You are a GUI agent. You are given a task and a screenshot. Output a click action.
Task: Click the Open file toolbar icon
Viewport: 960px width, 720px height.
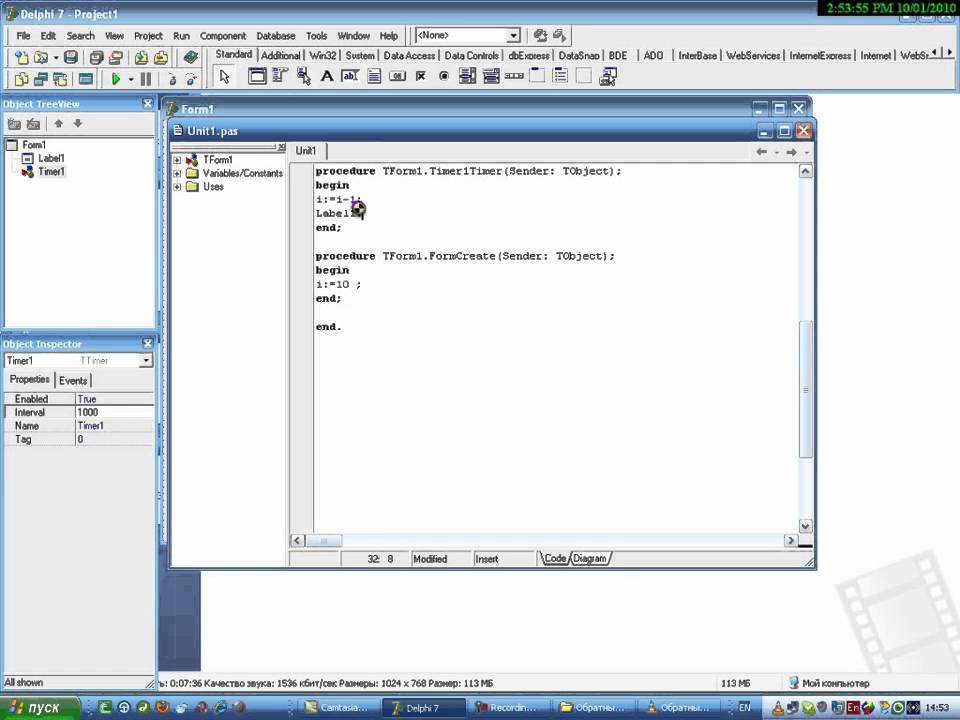tap(40, 58)
